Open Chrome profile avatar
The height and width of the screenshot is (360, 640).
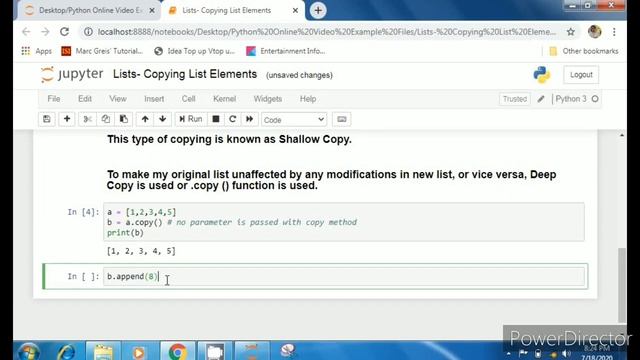click(595, 32)
